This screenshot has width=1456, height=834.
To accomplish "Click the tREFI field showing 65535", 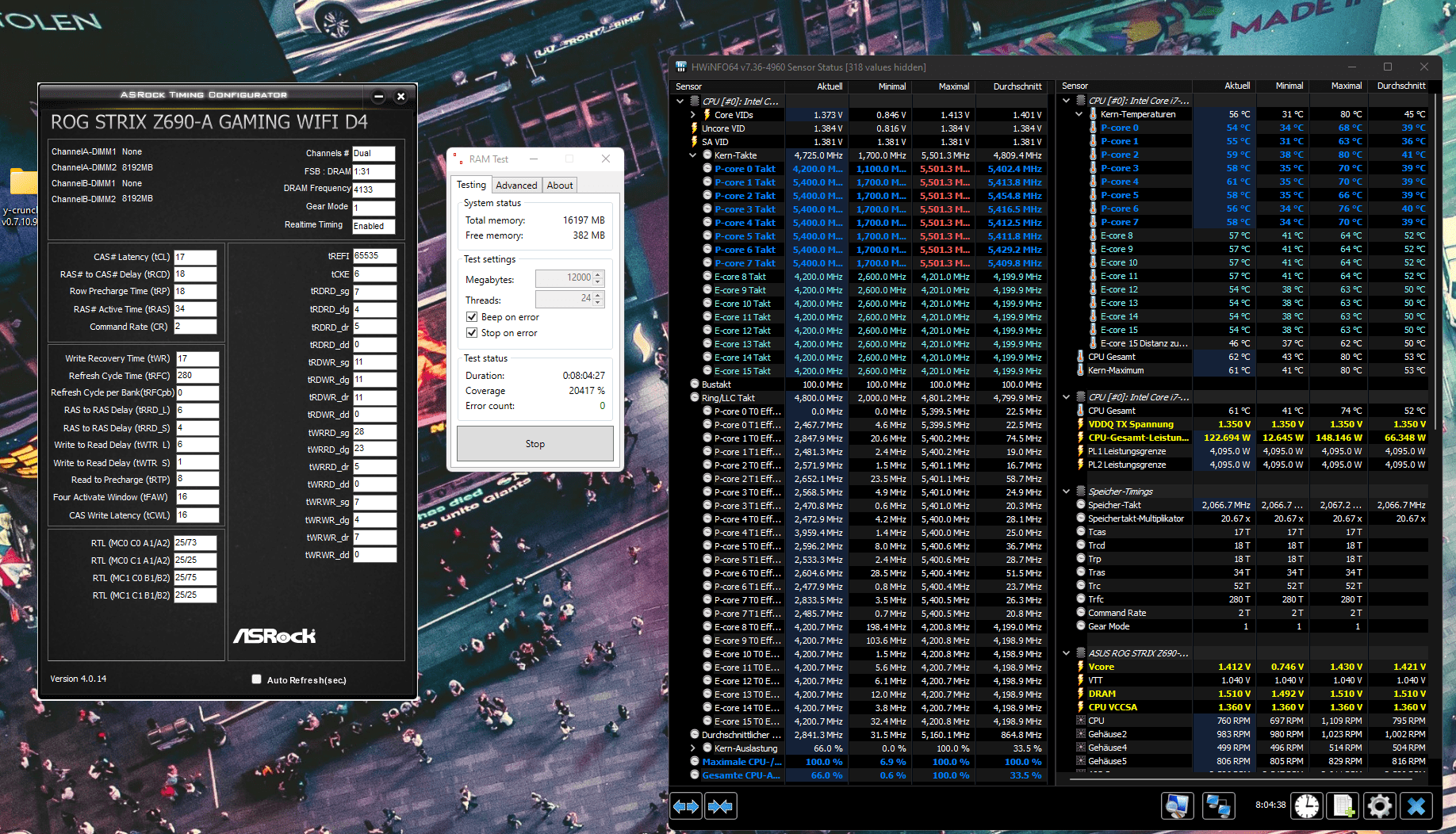I will [374, 256].
